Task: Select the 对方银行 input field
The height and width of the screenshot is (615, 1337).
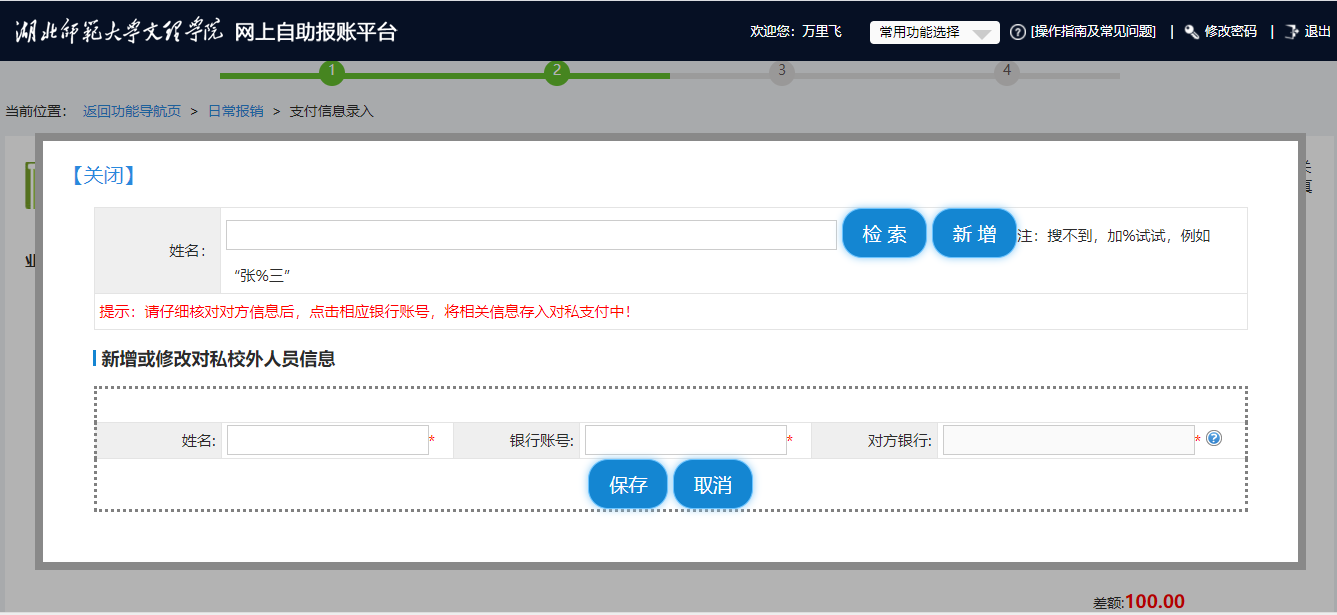Action: tap(1068, 440)
